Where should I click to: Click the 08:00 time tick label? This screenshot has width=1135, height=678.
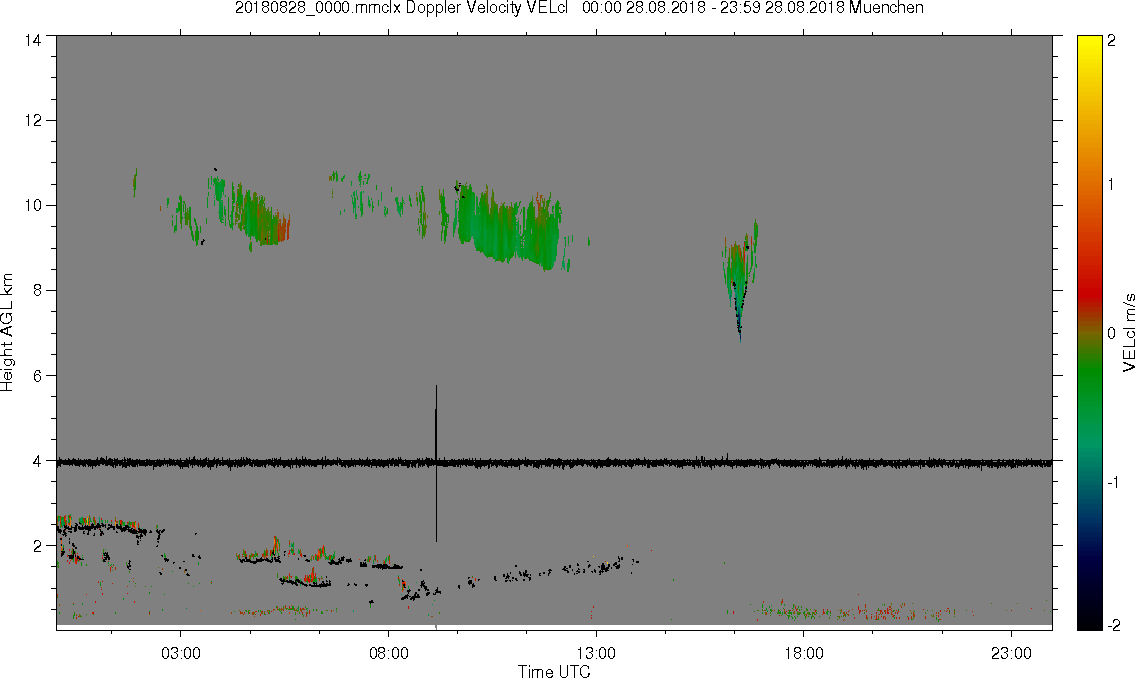[389, 653]
